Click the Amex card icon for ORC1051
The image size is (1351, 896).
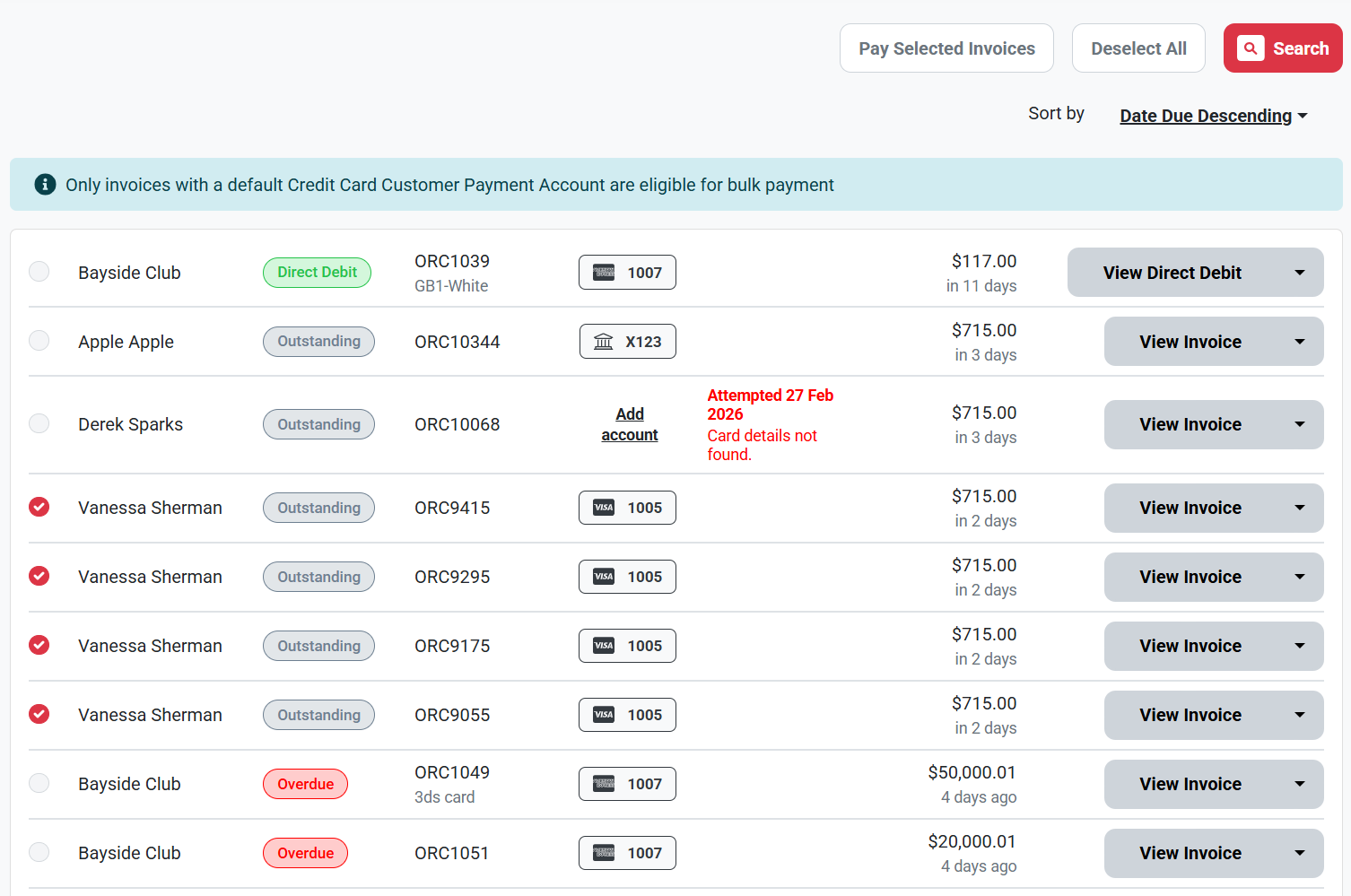click(x=605, y=853)
